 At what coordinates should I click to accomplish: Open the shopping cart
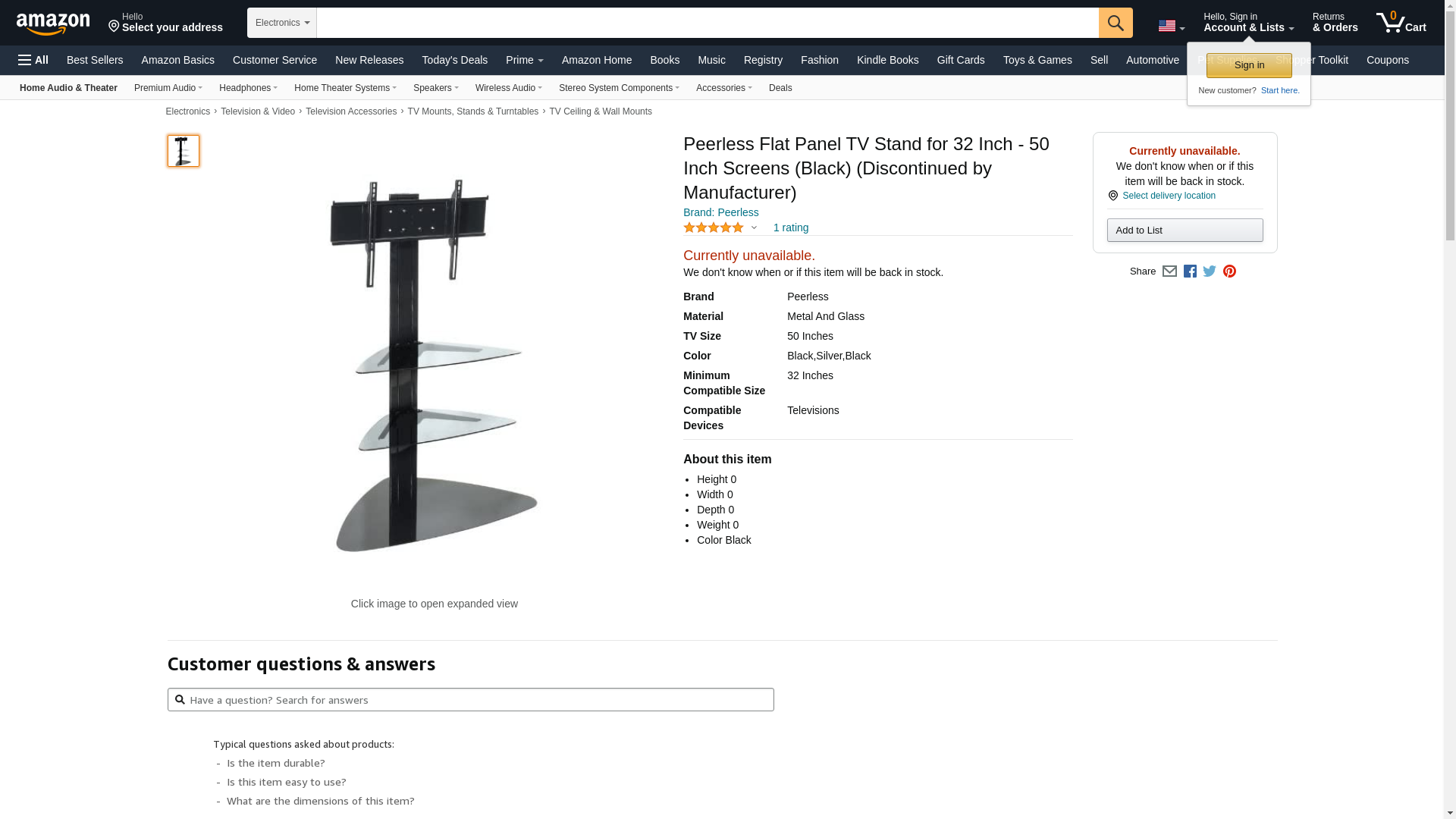click(1401, 23)
